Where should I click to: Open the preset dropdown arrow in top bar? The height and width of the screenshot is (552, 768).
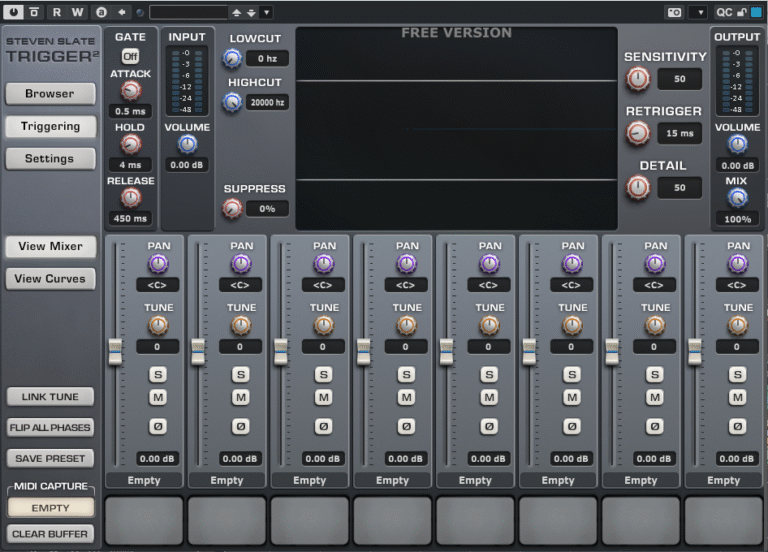[x=266, y=12]
